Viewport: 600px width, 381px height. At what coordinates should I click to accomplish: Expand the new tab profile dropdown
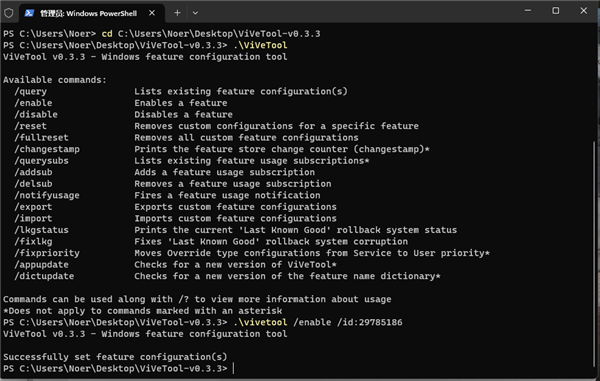pos(195,13)
